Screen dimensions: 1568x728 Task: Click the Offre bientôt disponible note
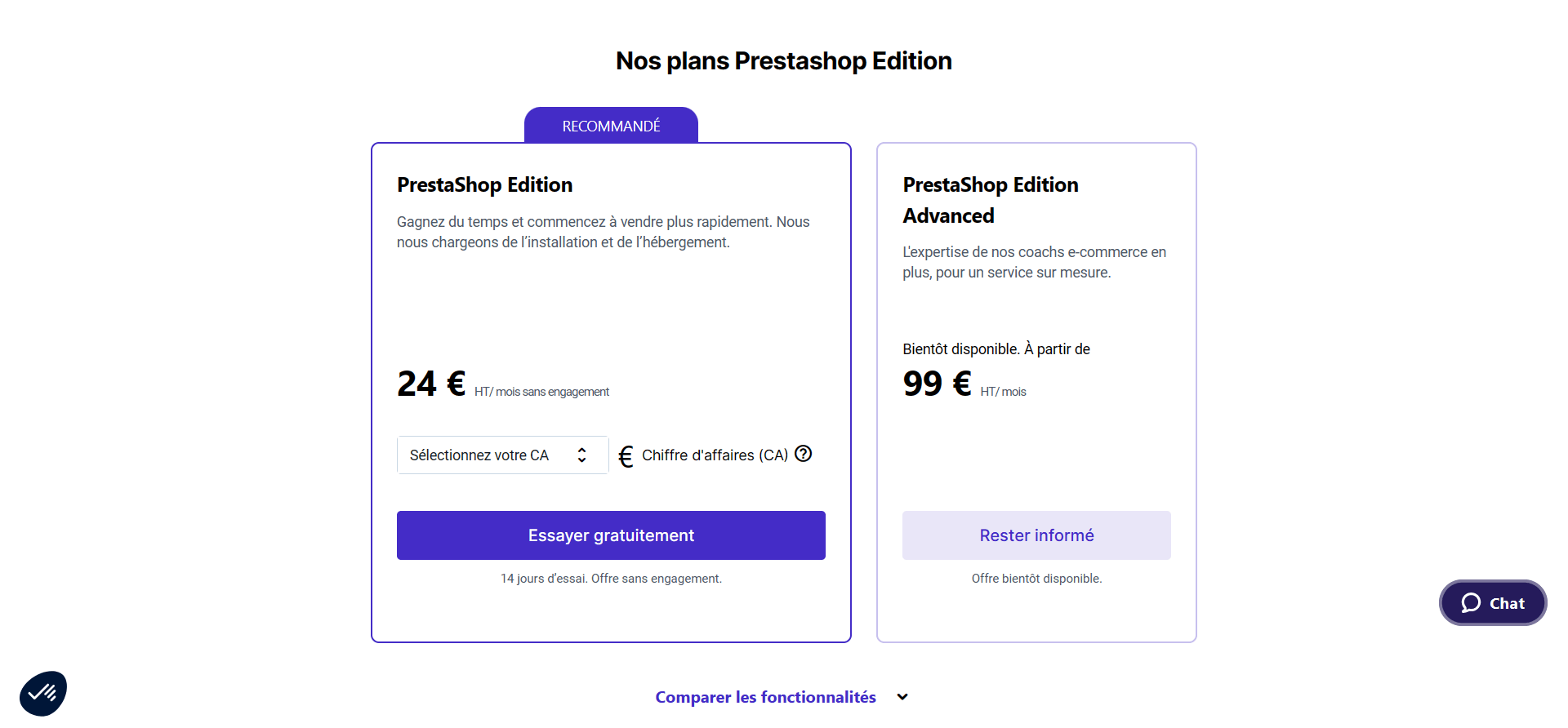[1036, 579]
